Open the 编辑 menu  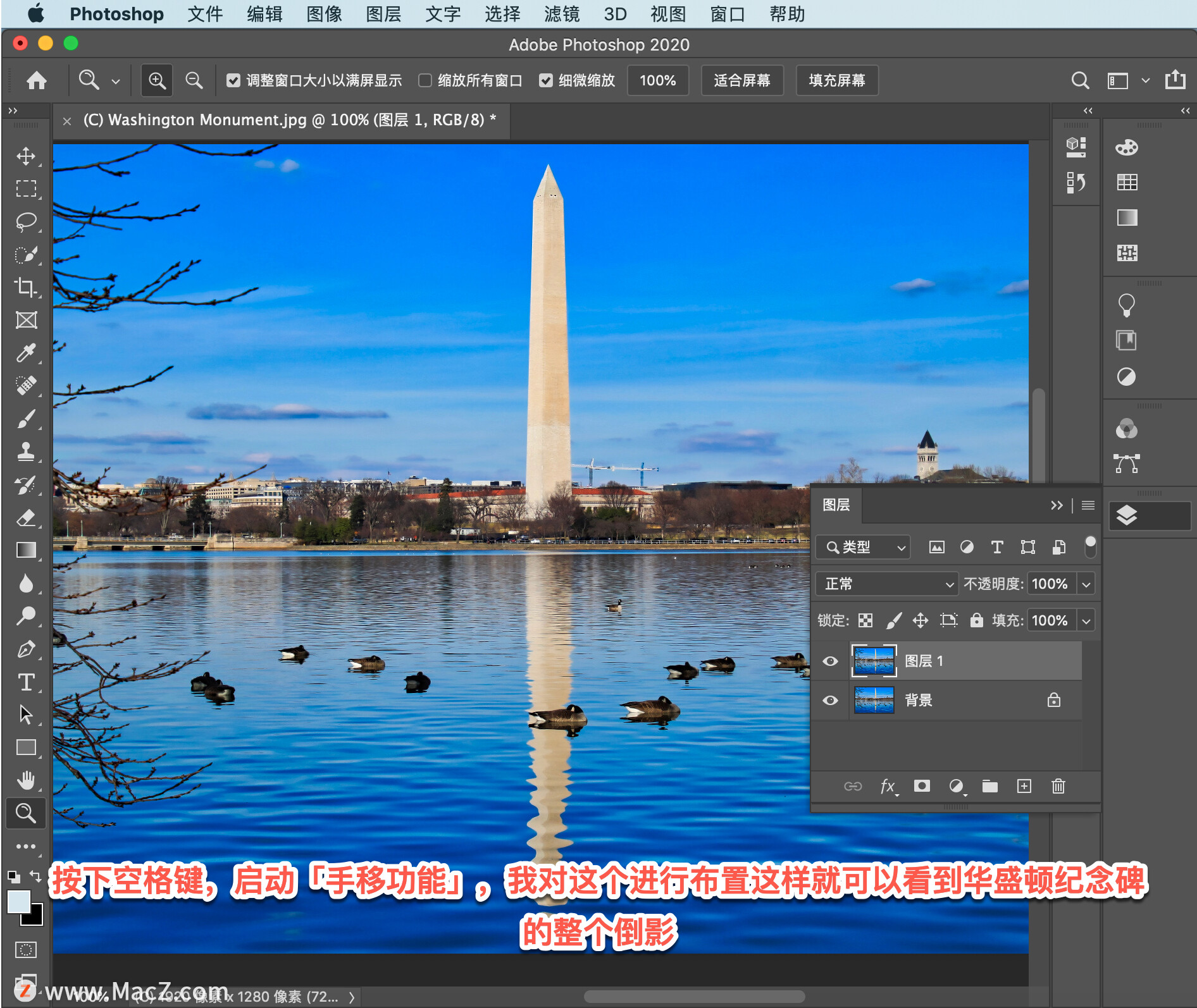pos(264,14)
